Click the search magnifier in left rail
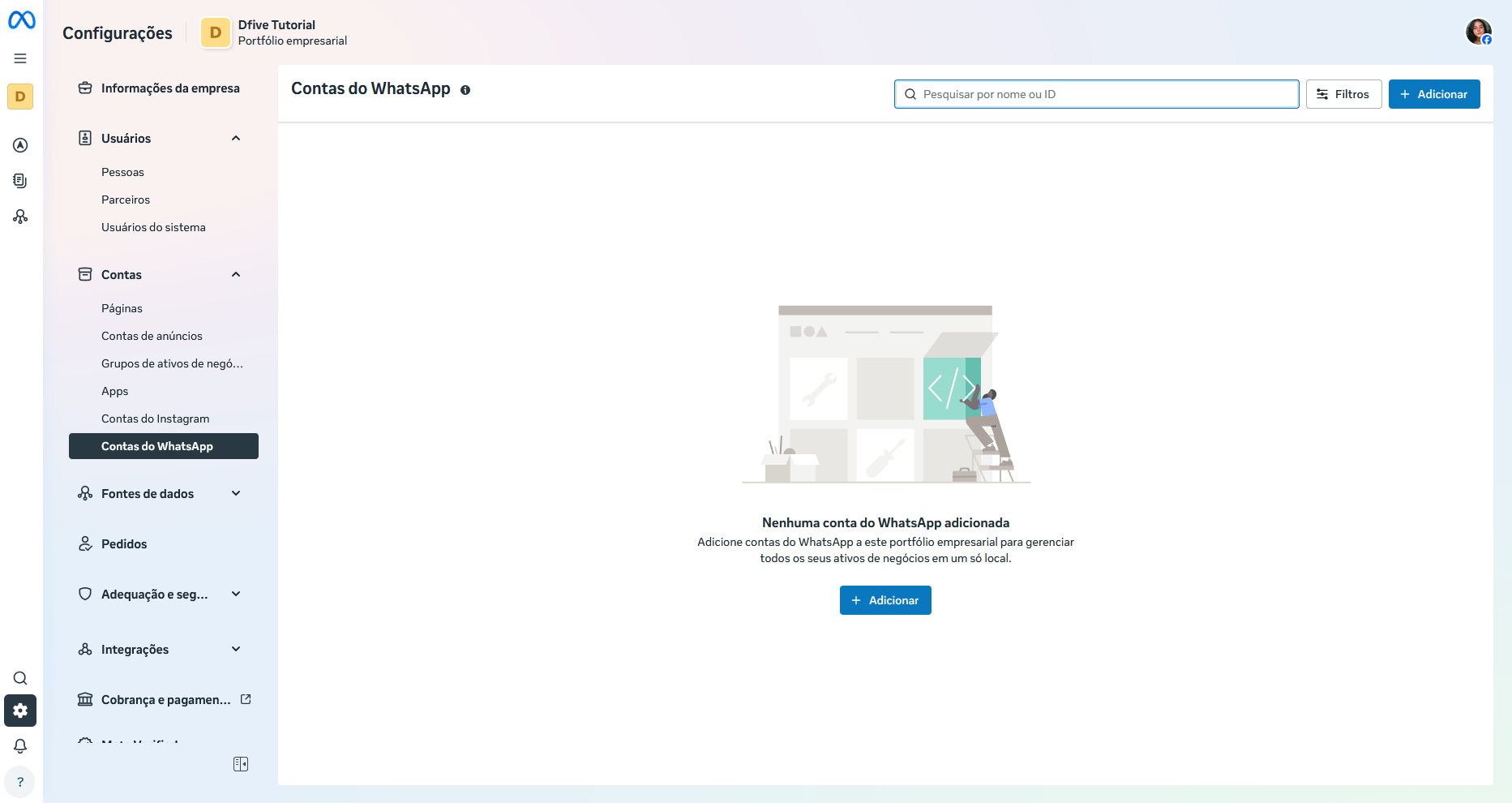This screenshot has width=1512, height=803. [20, 678]
